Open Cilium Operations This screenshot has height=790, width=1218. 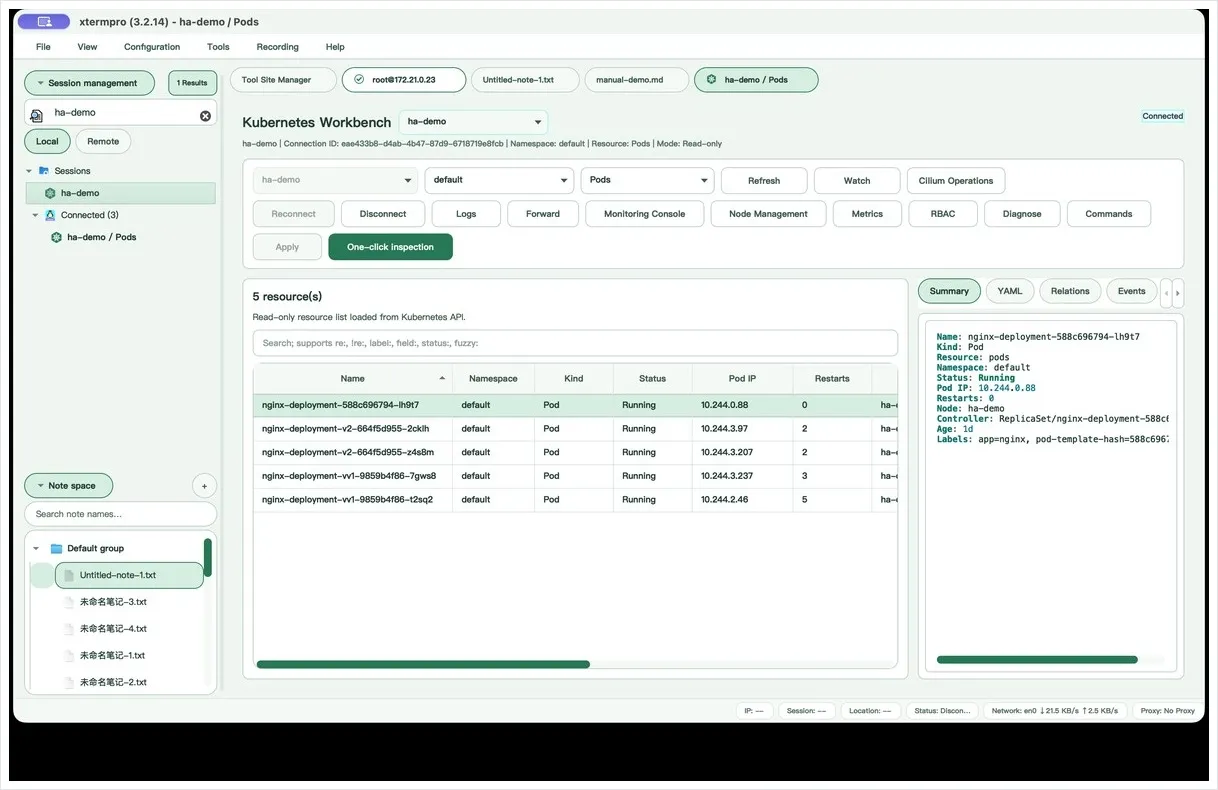[956, 181]
